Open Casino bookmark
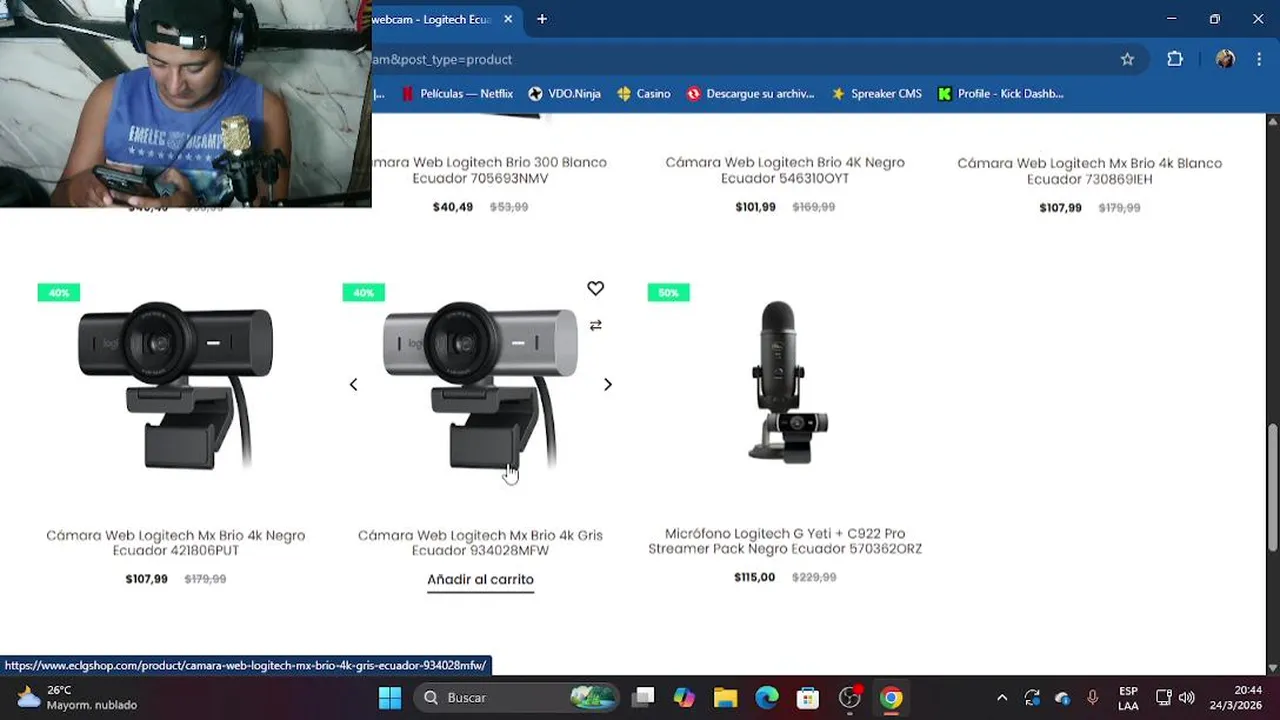Image resolution: width=1280 pixels, height=720 pixels. click(644, 94)
